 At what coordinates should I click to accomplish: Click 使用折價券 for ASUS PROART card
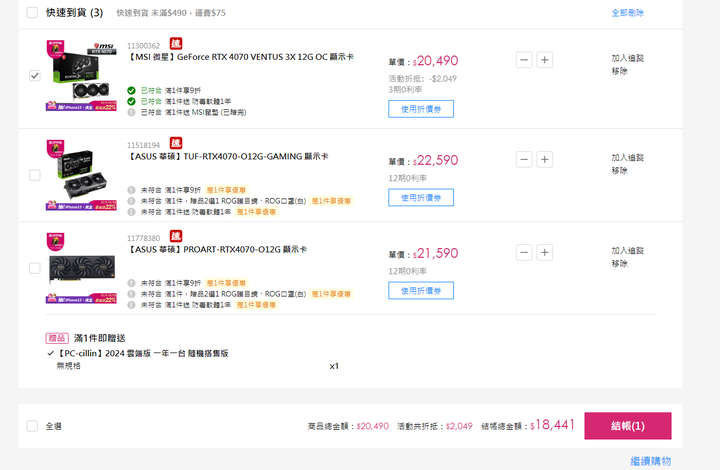click(x=421, y=291)
